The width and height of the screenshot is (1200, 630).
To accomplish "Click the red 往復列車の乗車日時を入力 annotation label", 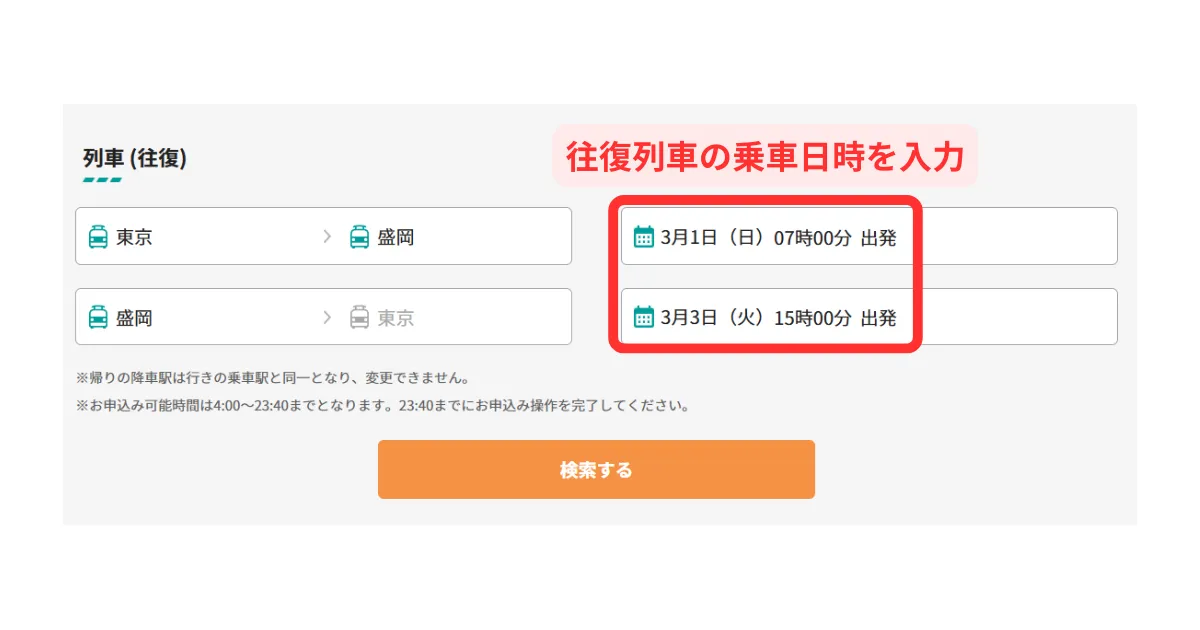I will tap(765, 156).
